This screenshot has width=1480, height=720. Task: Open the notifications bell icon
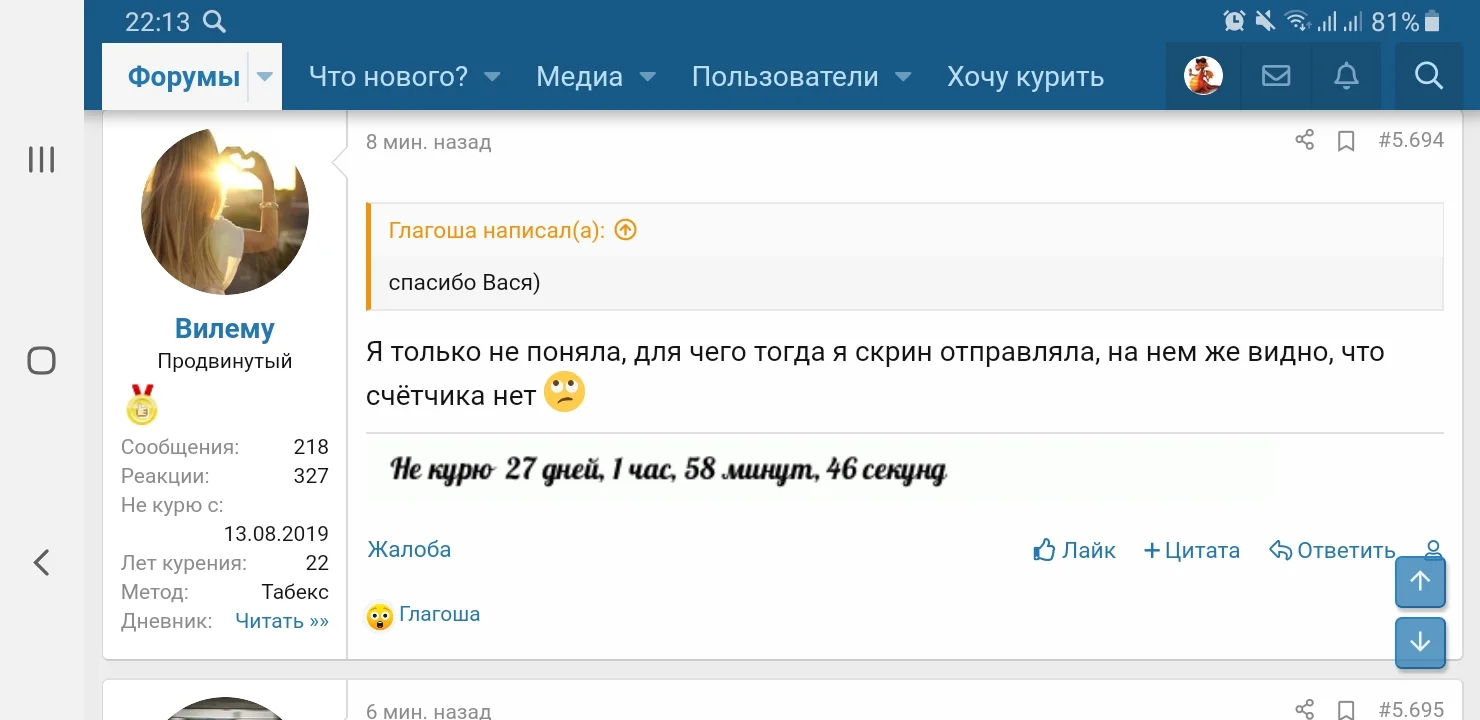coord(1346,75)
